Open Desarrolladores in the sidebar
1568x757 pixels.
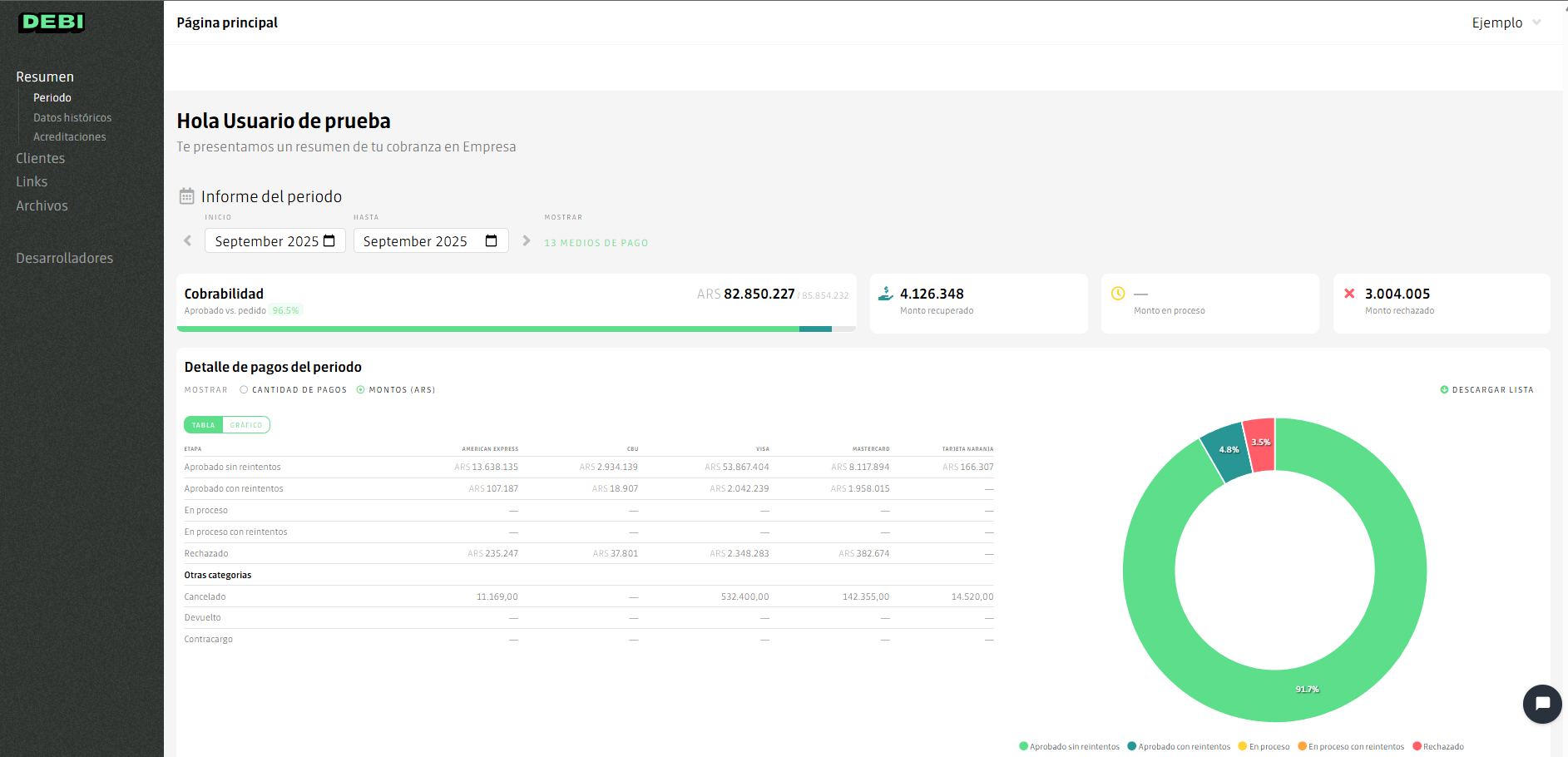[x=64, y=258]
